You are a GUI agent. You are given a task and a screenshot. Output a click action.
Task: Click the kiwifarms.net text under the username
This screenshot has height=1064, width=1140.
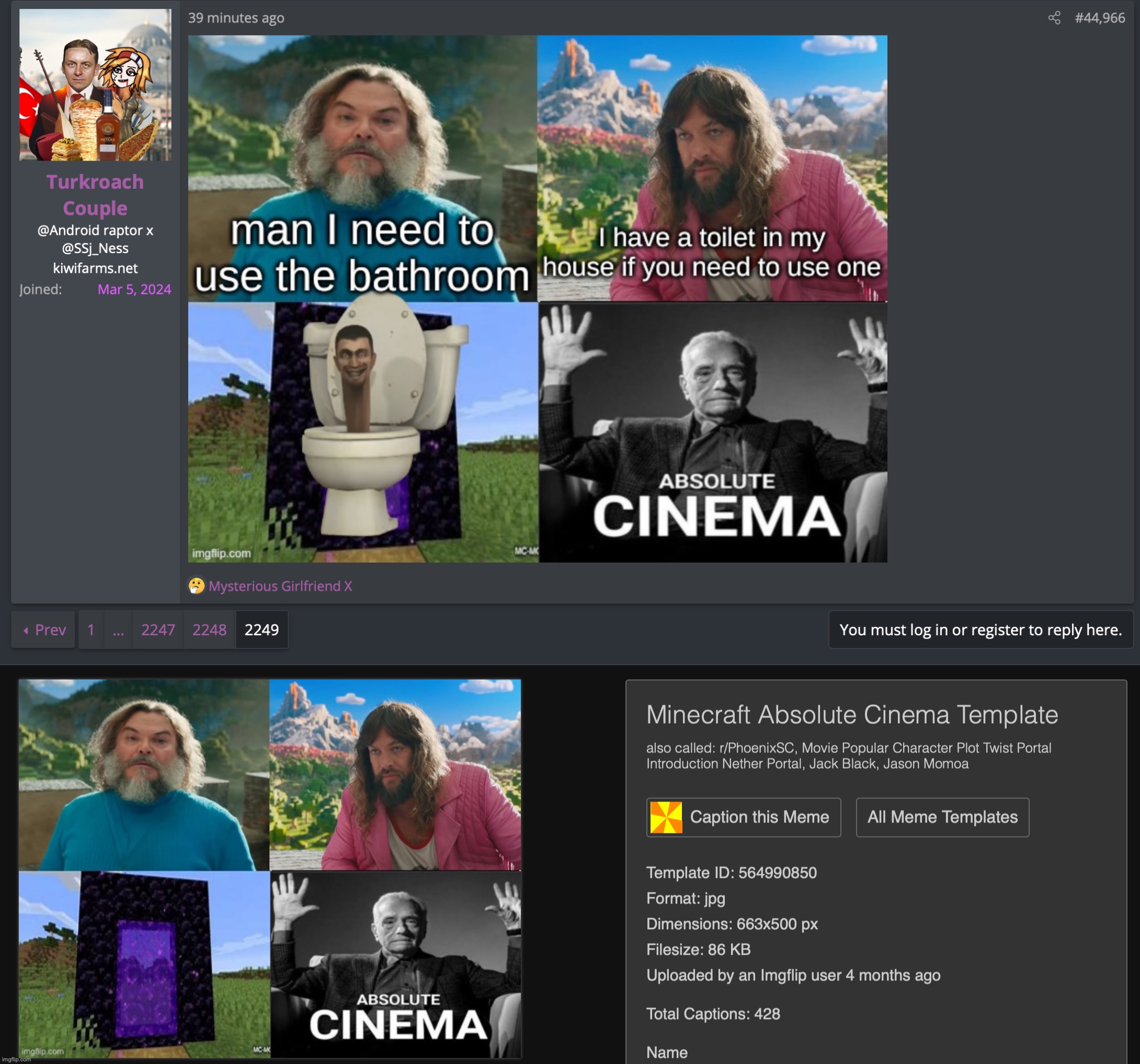pyautogui.click(x=95, y=268)
